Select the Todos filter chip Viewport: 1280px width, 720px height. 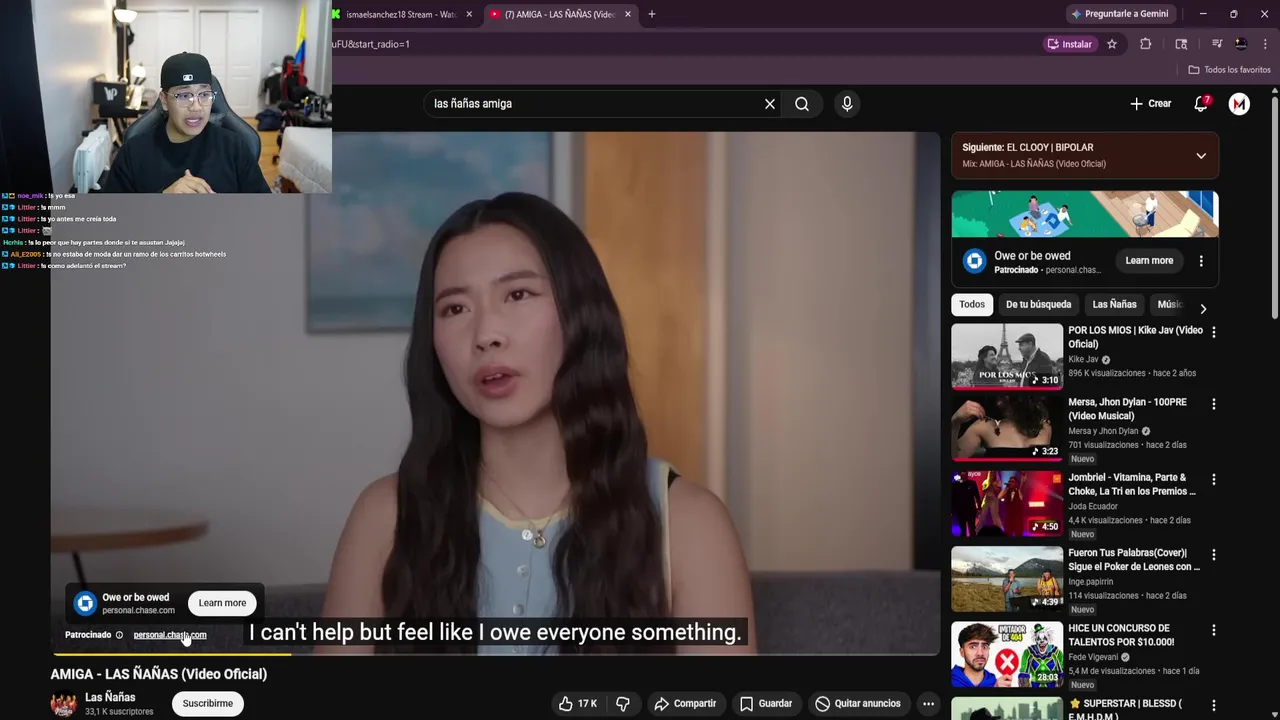click(x=972, y=305)
